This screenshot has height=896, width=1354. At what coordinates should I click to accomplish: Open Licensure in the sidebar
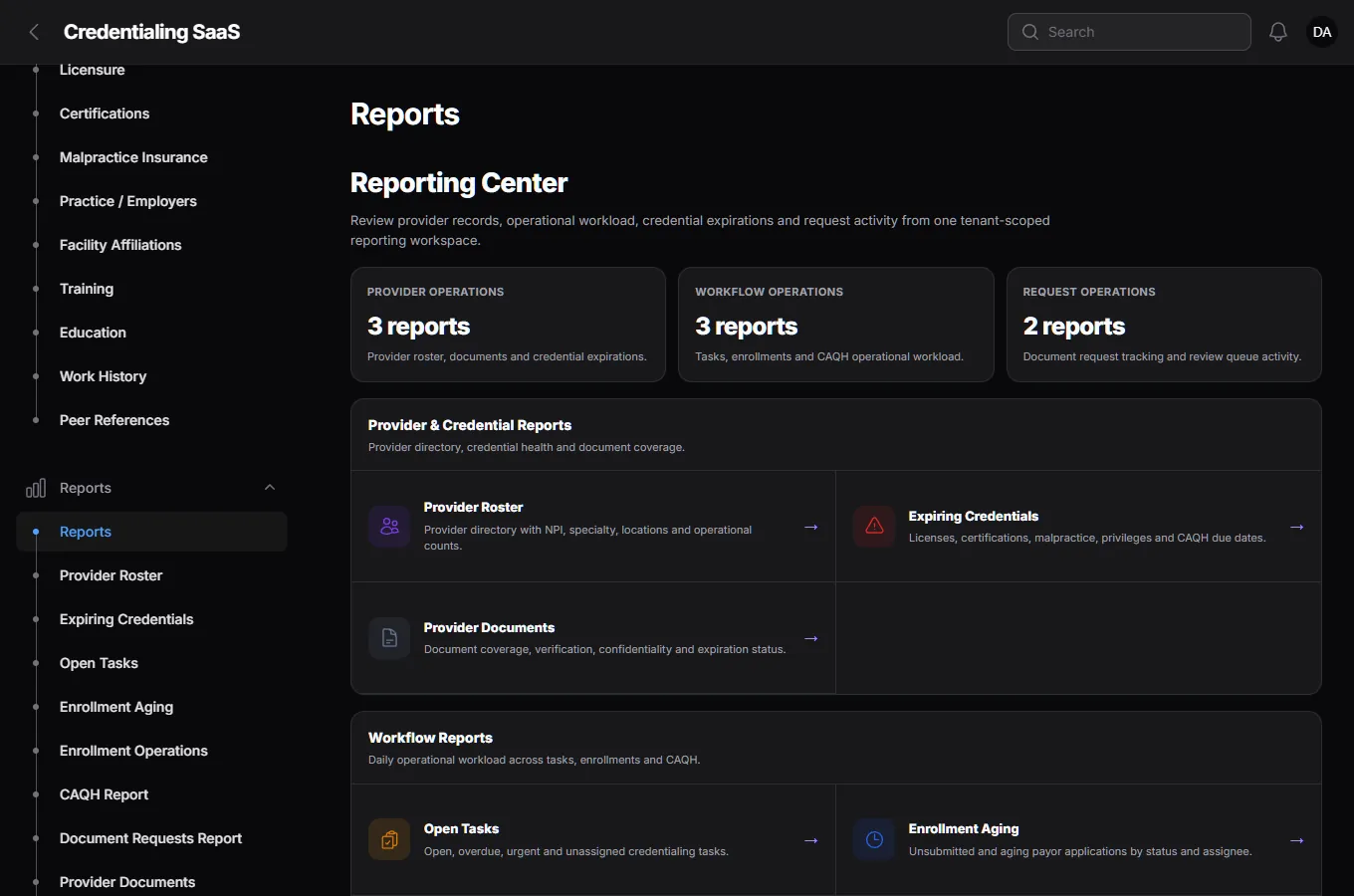[92, 70]
